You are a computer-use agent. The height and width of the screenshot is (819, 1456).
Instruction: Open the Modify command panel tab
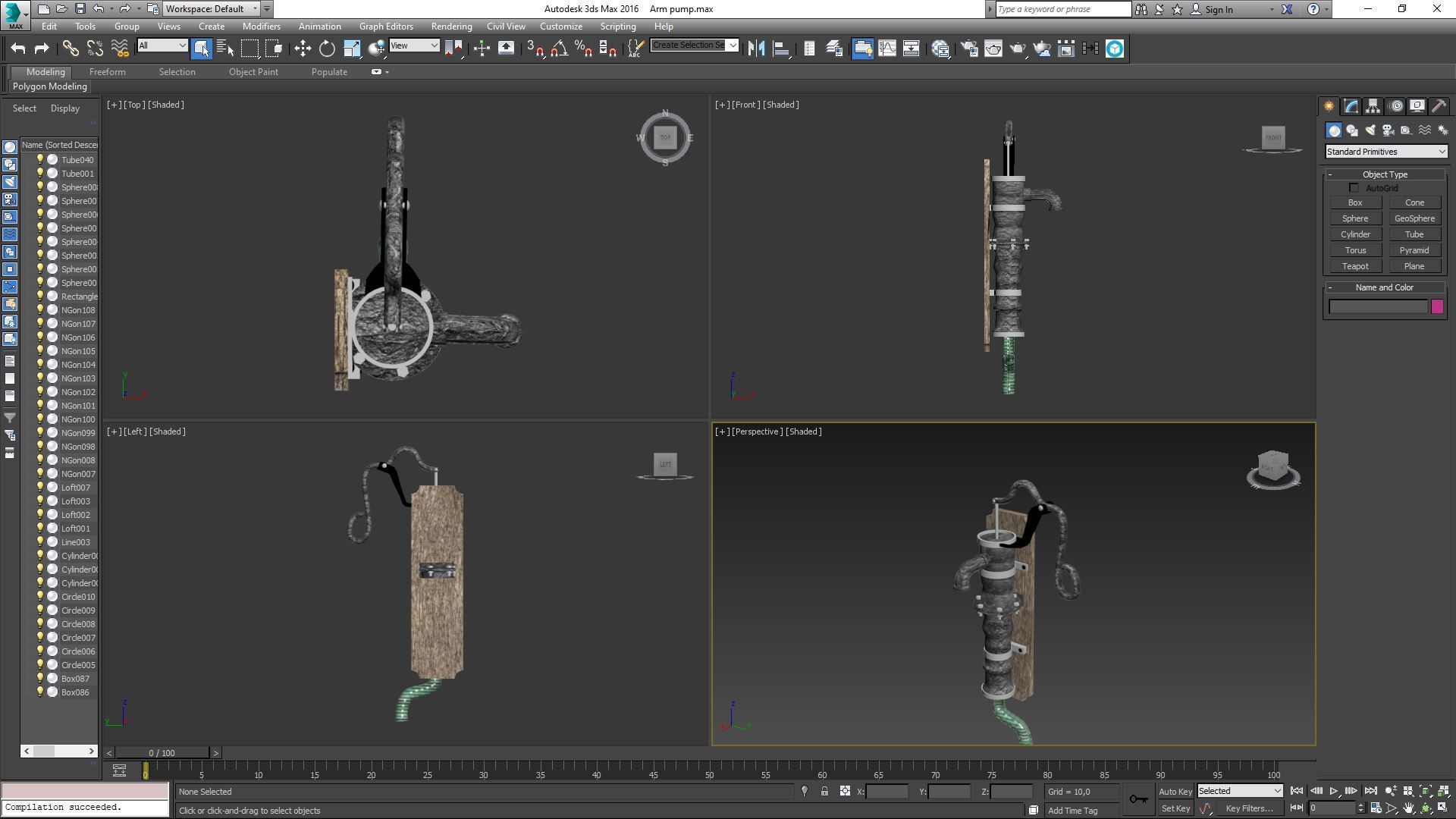[1351, 106]
